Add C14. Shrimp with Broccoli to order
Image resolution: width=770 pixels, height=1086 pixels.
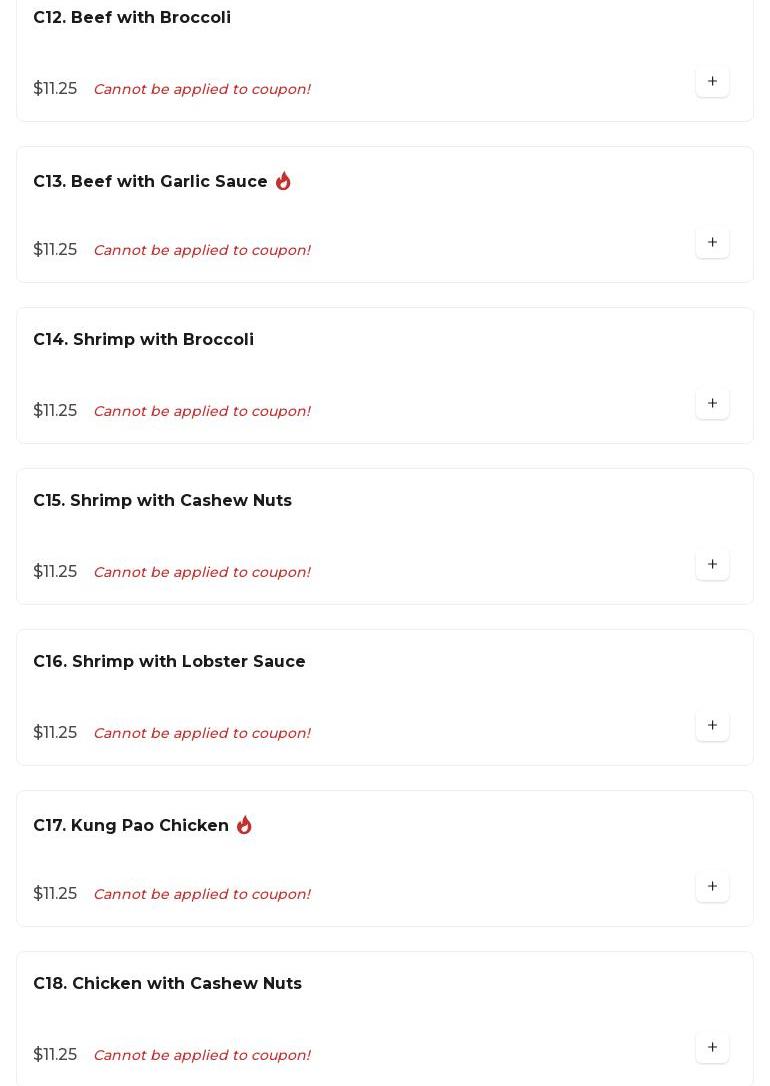pyautogui.click(x=712, y=404)
